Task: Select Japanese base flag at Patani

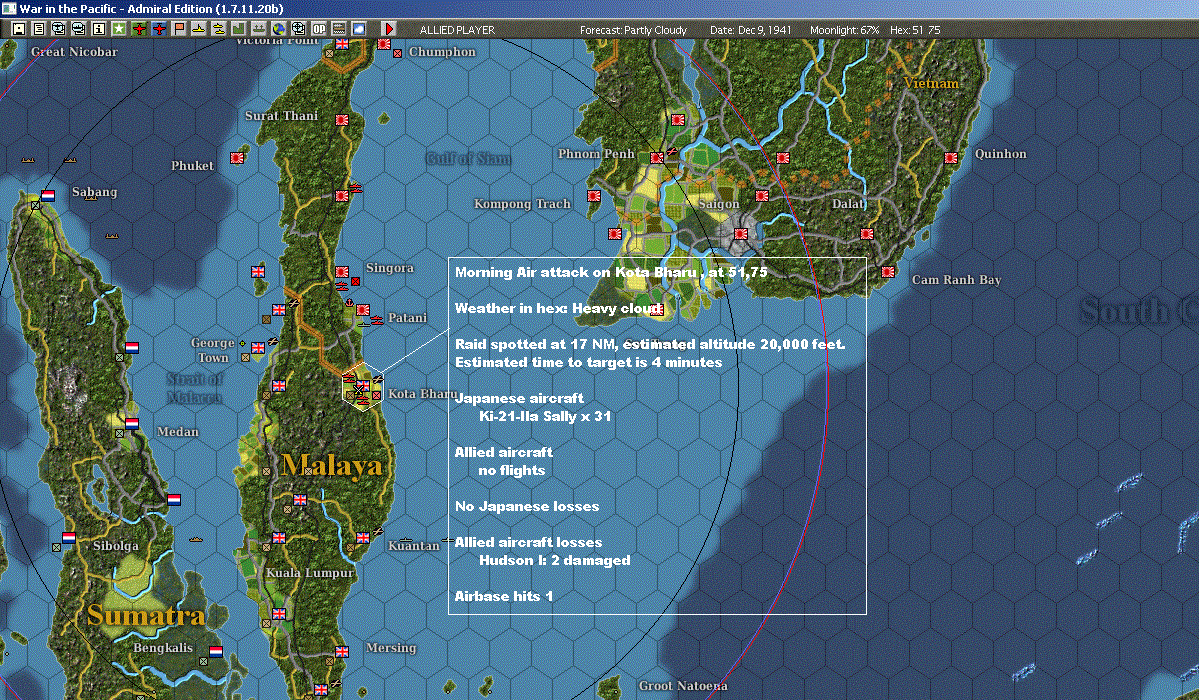Action: (x=363, y=310)
